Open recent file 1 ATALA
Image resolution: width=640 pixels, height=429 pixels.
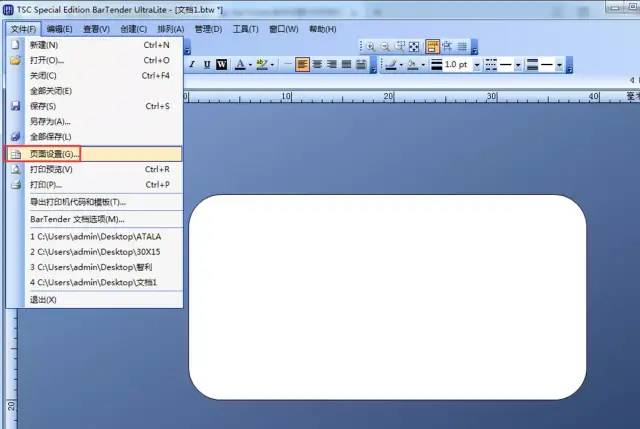pyautogui.click(x=94, y=236)
